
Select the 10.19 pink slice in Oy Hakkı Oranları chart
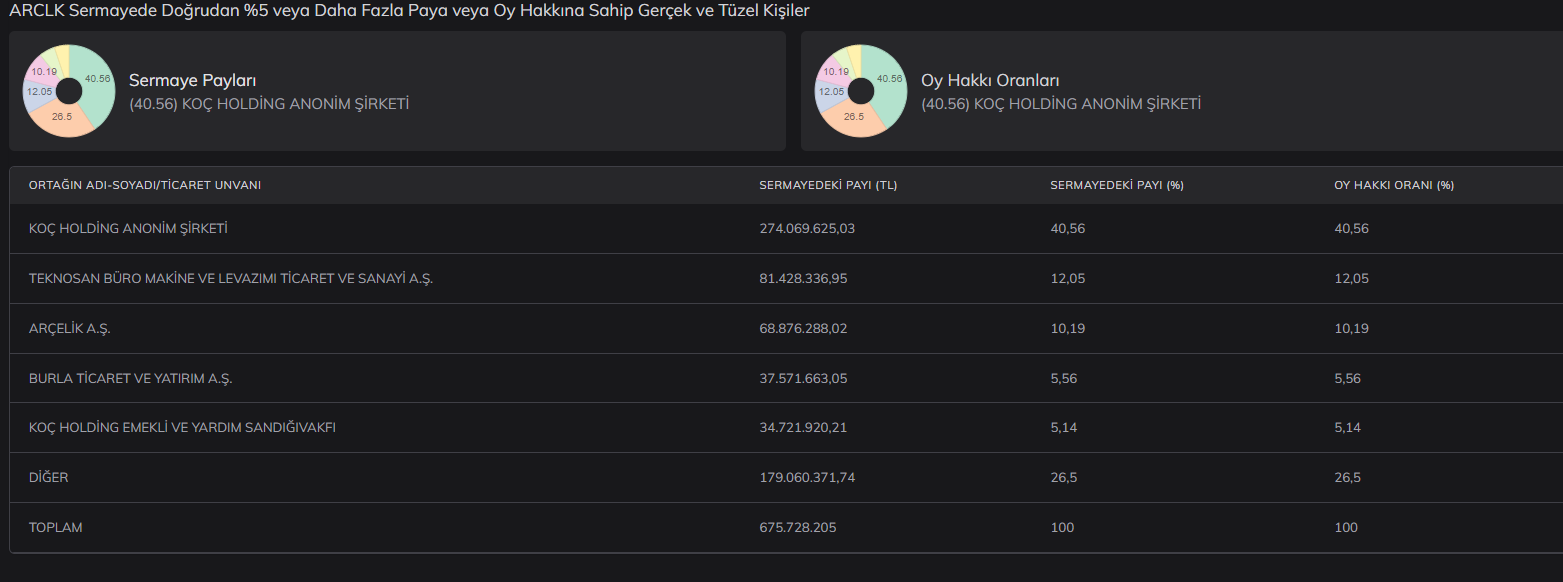[835, 70]
